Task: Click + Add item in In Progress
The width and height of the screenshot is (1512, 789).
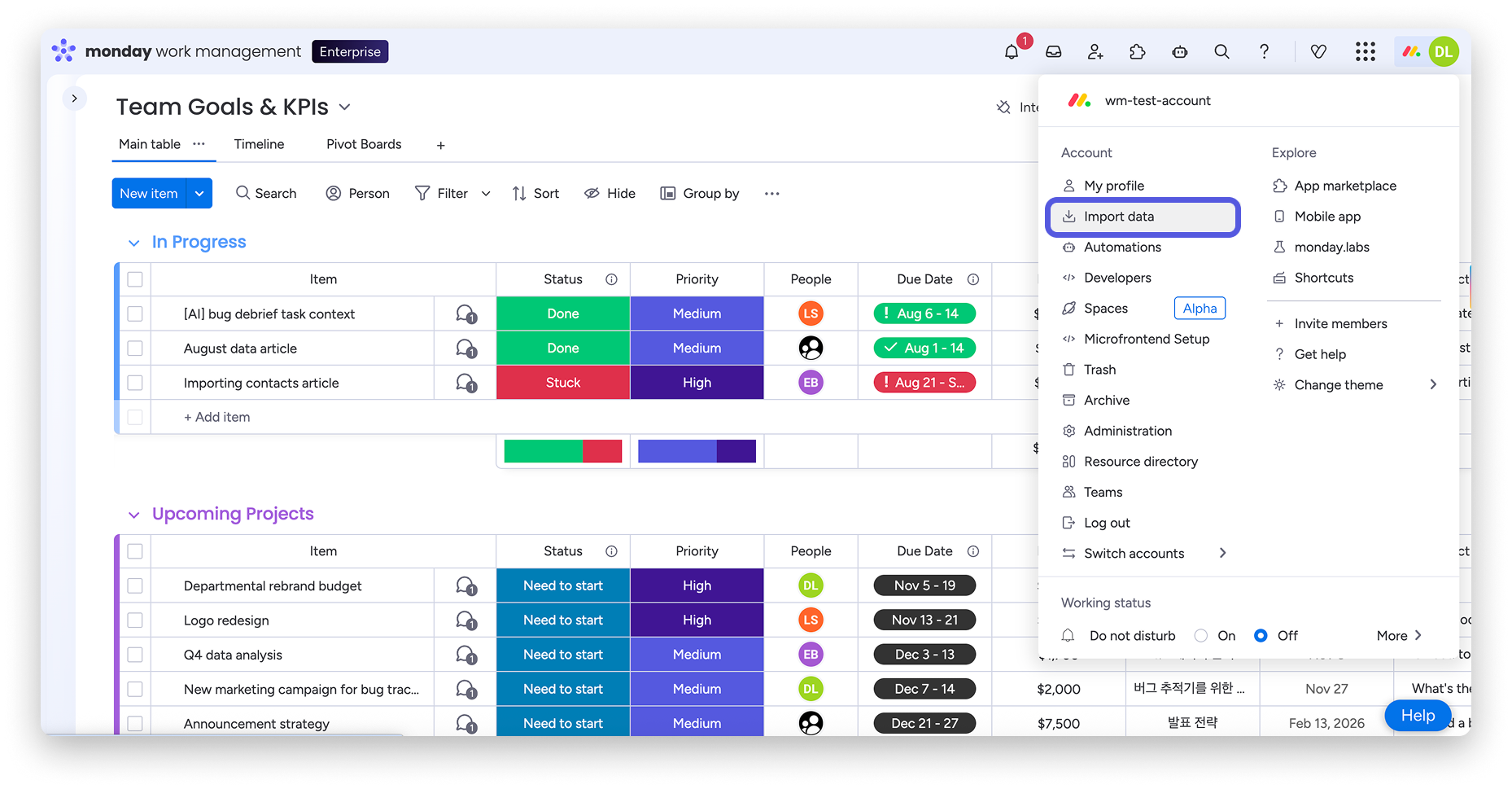Action: 217,417
